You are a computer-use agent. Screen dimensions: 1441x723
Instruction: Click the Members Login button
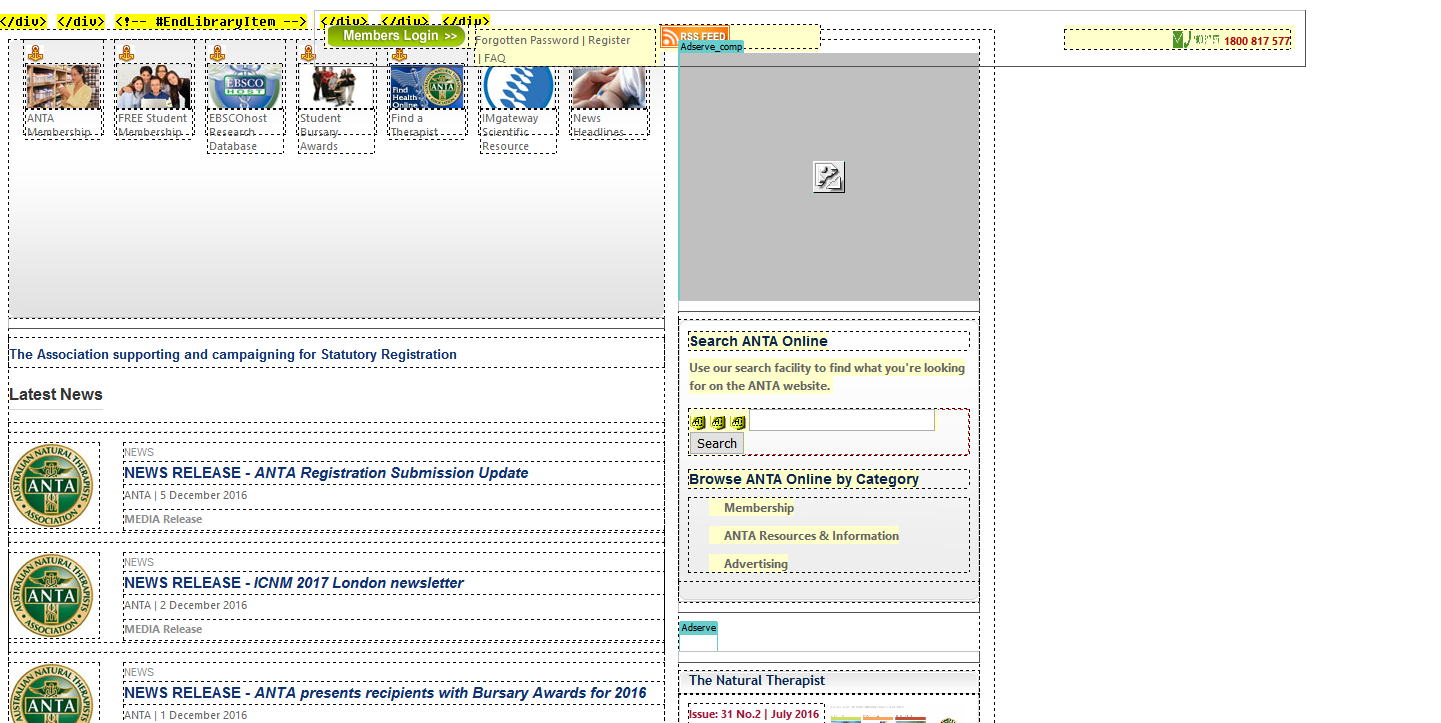click(x=398, y=36)
